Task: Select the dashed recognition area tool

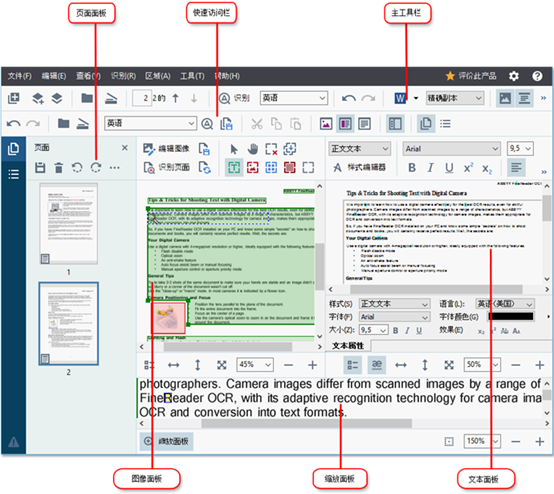Action: (308, 167)
